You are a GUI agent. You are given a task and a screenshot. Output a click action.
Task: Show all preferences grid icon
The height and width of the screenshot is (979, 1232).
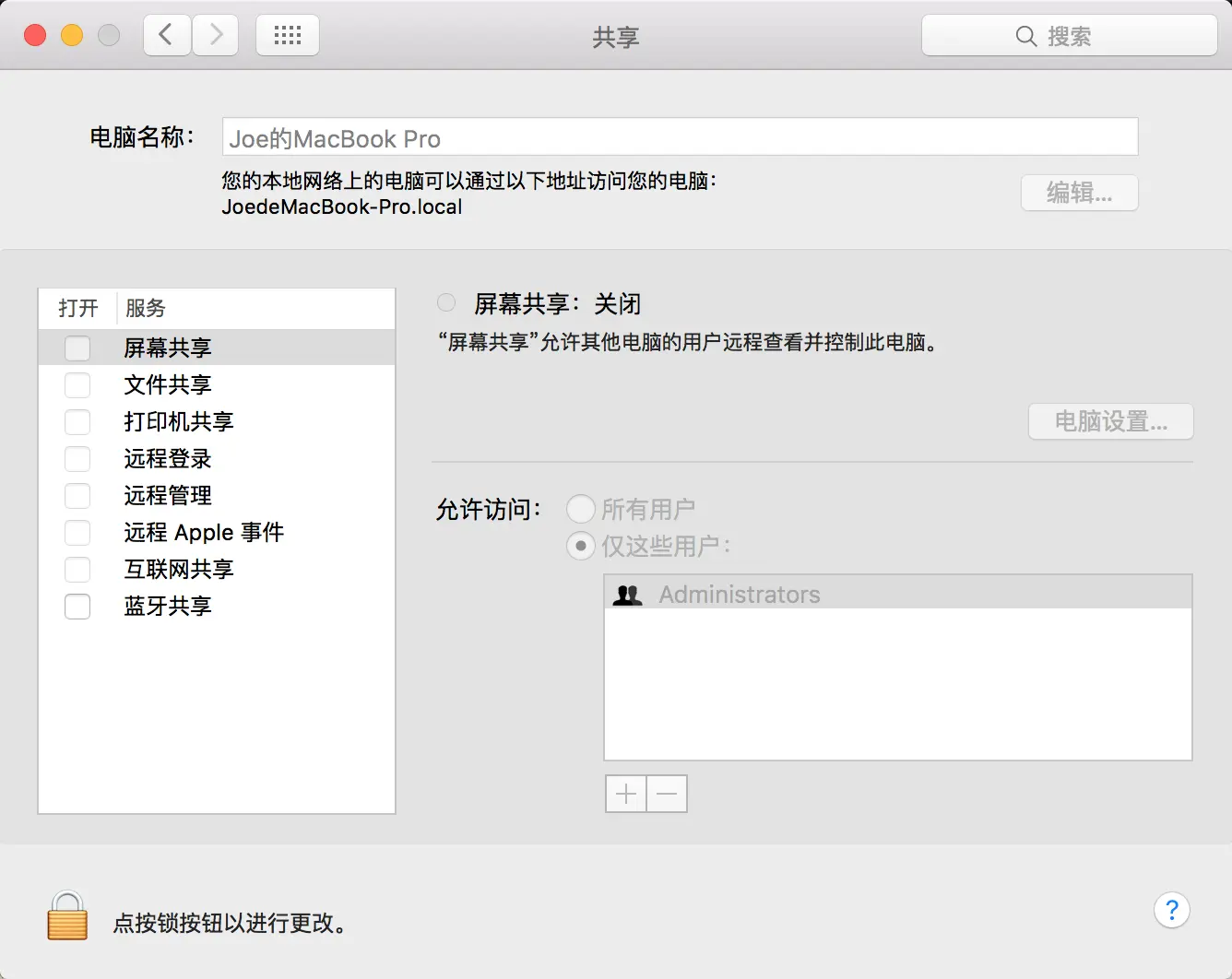point(288,36)
